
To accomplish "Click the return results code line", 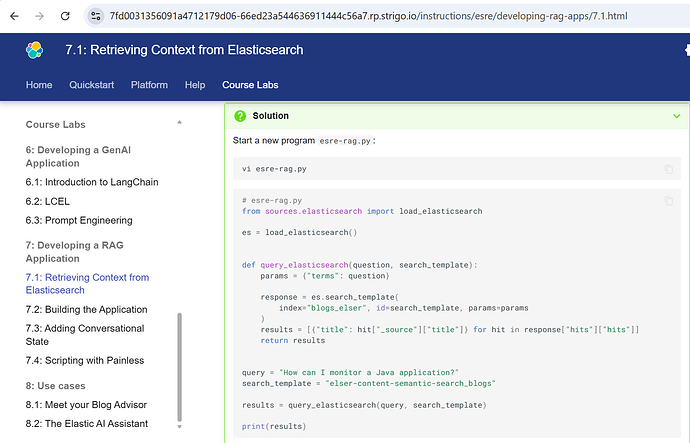I will 293,340.
